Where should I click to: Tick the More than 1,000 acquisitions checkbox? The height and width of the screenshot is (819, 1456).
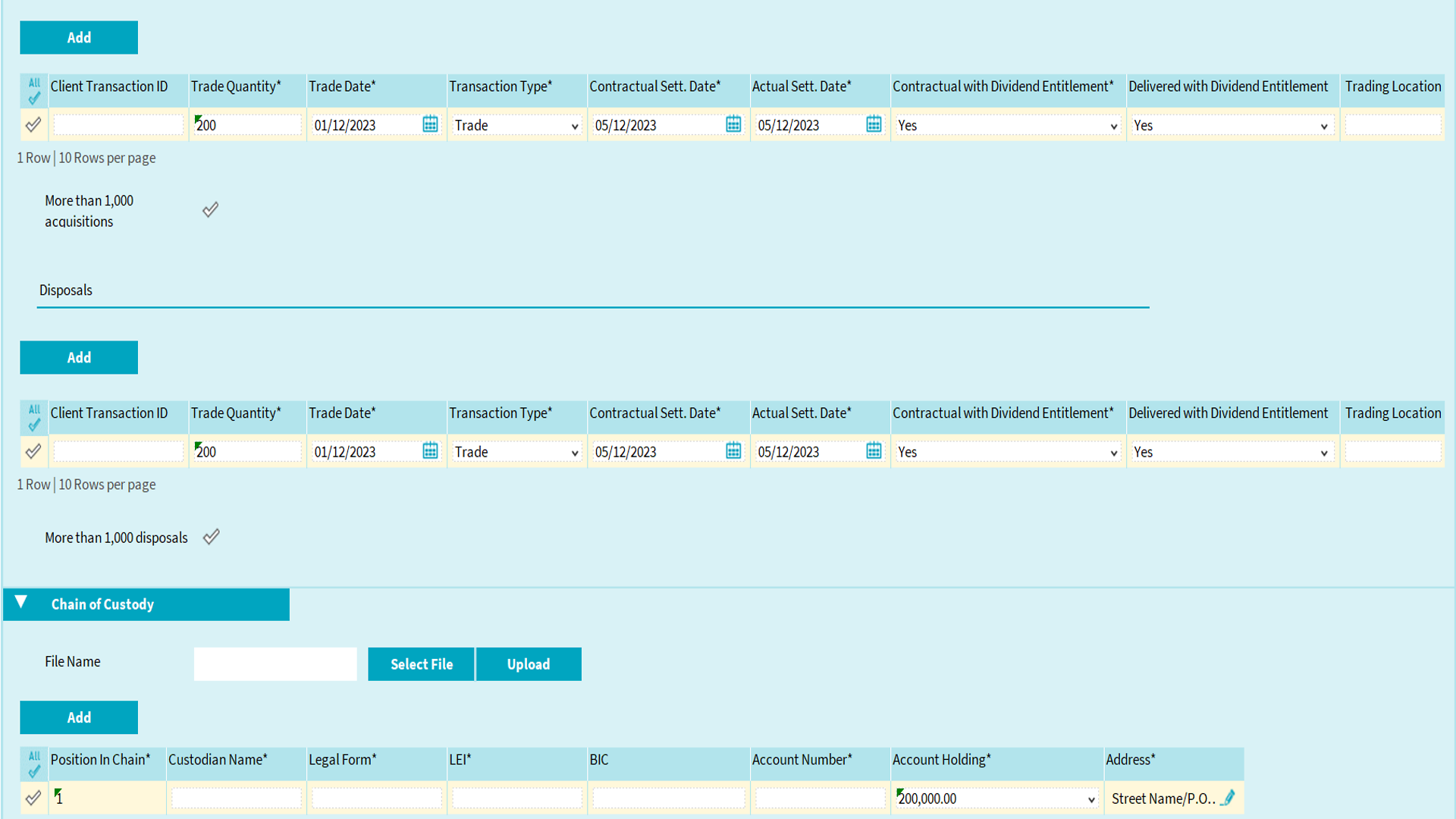(x=211, y=210)
